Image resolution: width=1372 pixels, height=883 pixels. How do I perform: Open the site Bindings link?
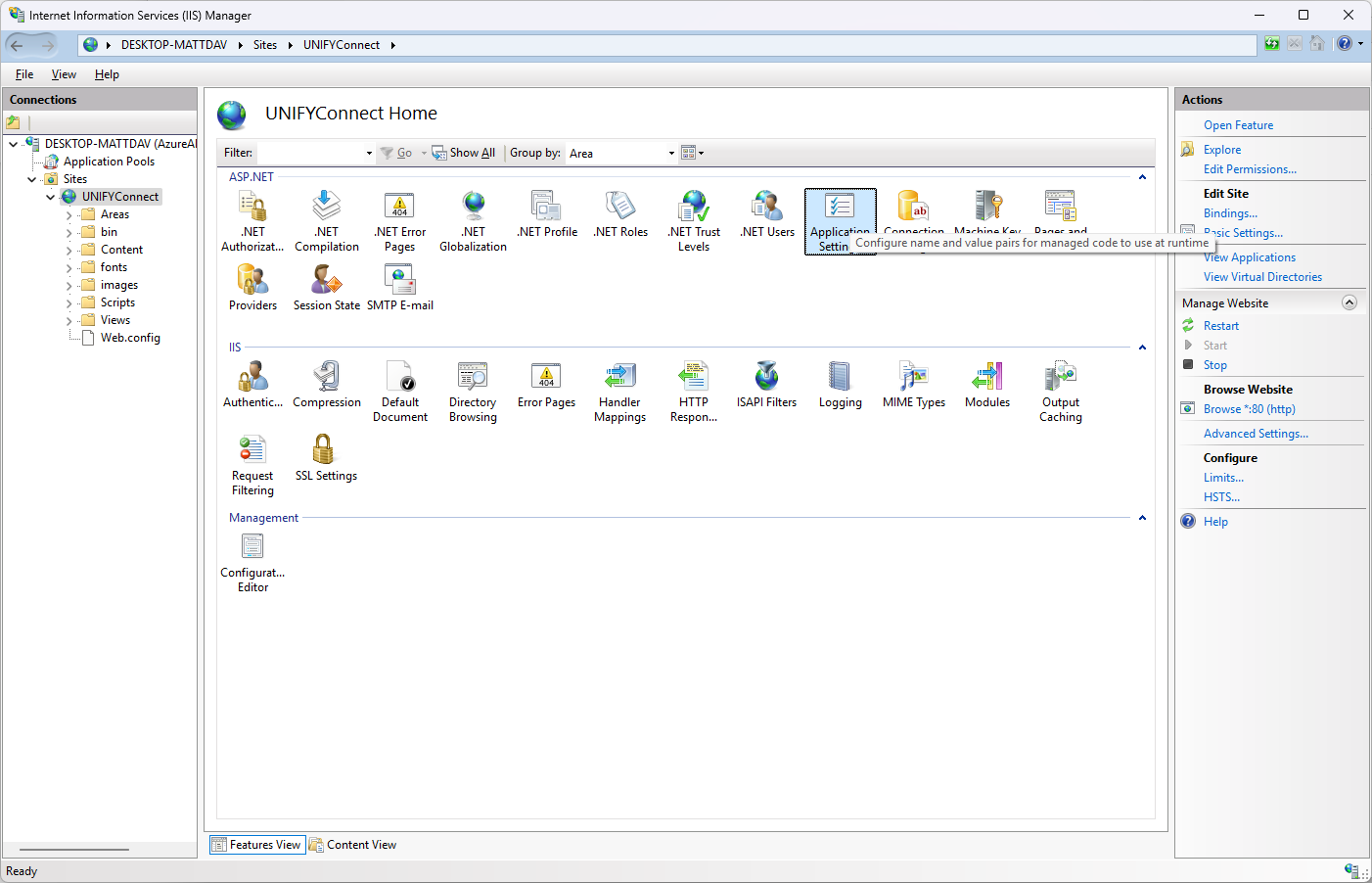tap(1230, 213)
